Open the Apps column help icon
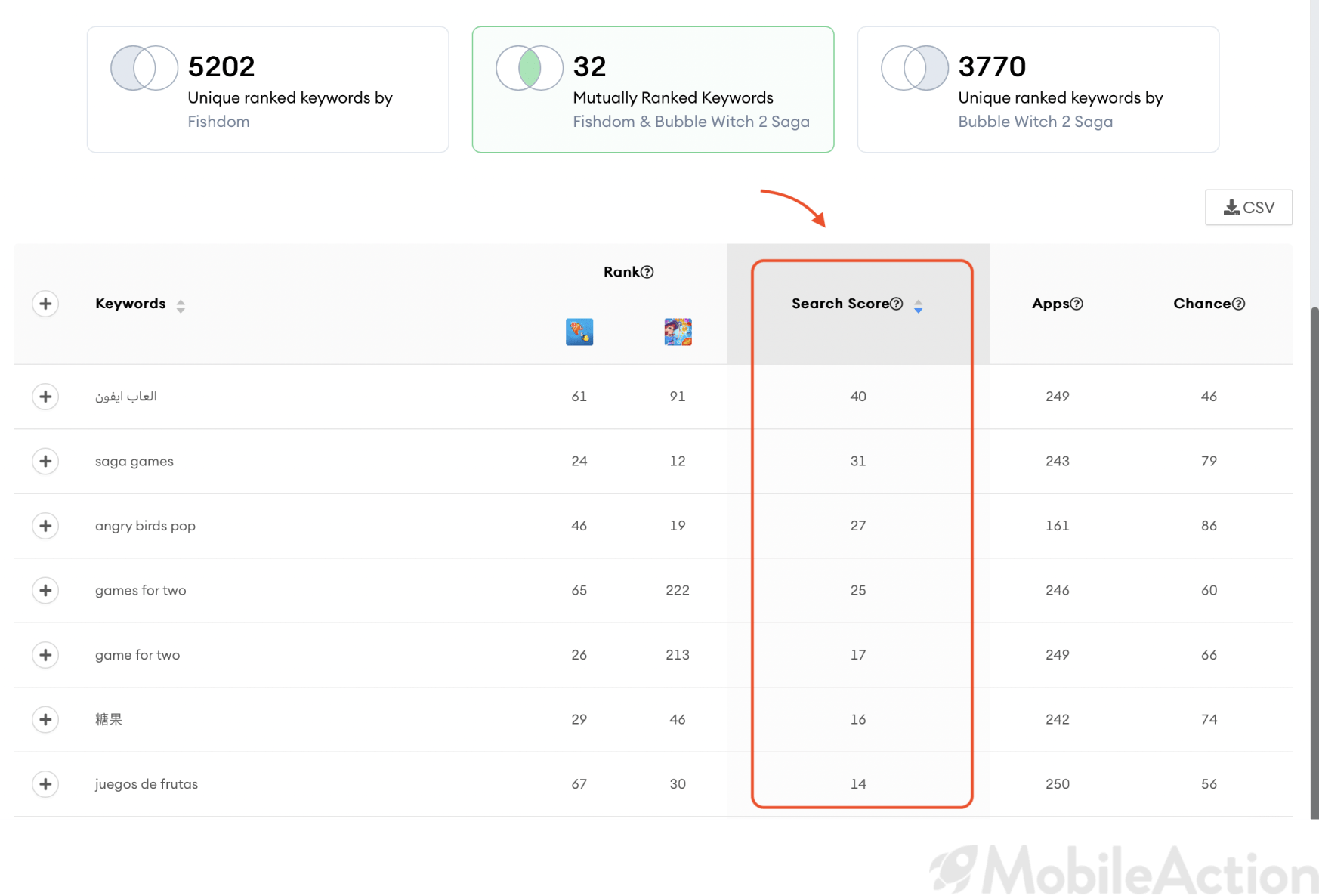Viewport: 1319px width, 896px height. 1077,304
